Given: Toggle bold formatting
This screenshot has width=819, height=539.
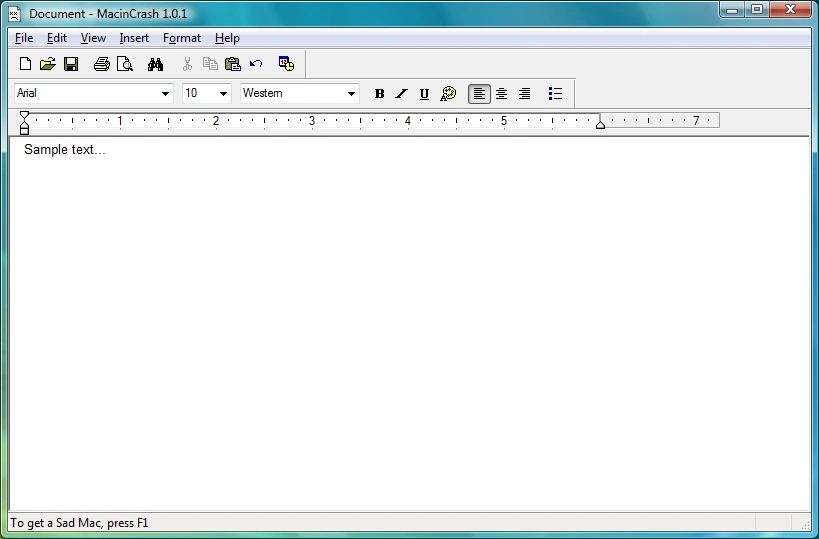Looking at the screenshot, I should (380, 93).
